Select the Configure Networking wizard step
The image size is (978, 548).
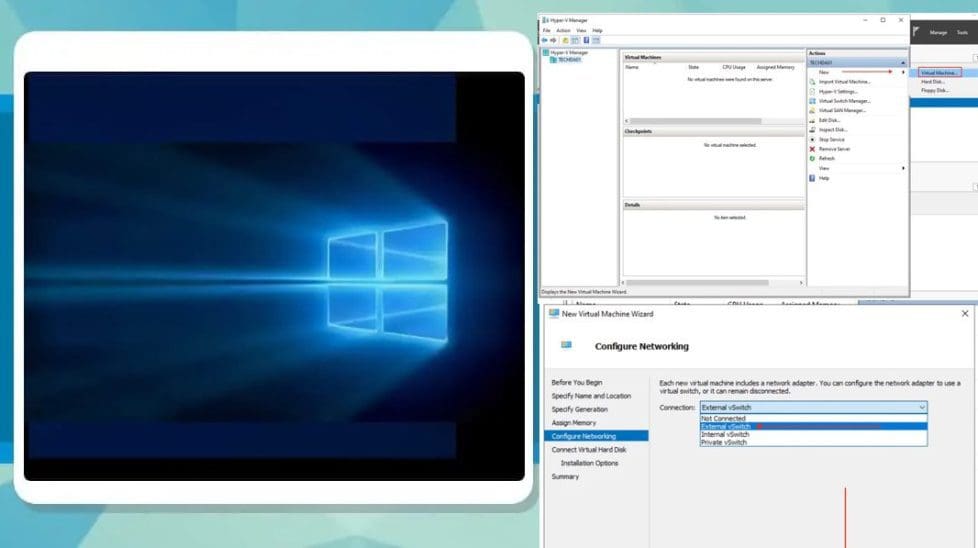tap(596, 436)
